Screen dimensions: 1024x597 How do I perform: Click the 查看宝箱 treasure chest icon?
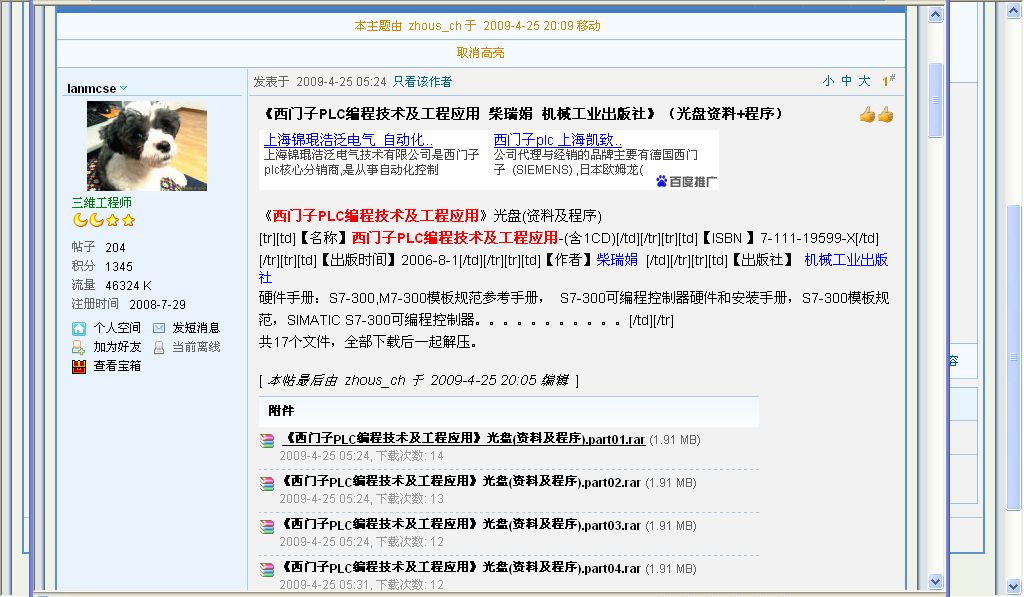tap(78, 366)
